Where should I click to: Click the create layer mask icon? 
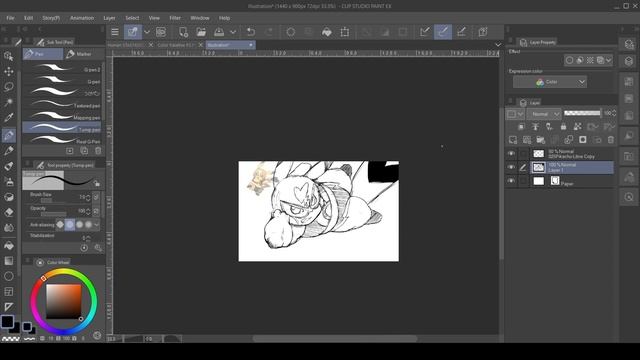click(x=583, y=140)
